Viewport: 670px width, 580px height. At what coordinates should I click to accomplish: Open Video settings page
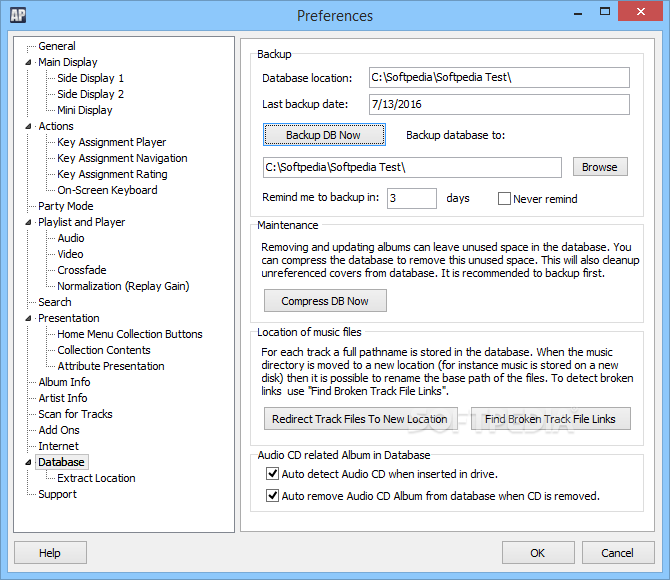(x=70, y=254)
